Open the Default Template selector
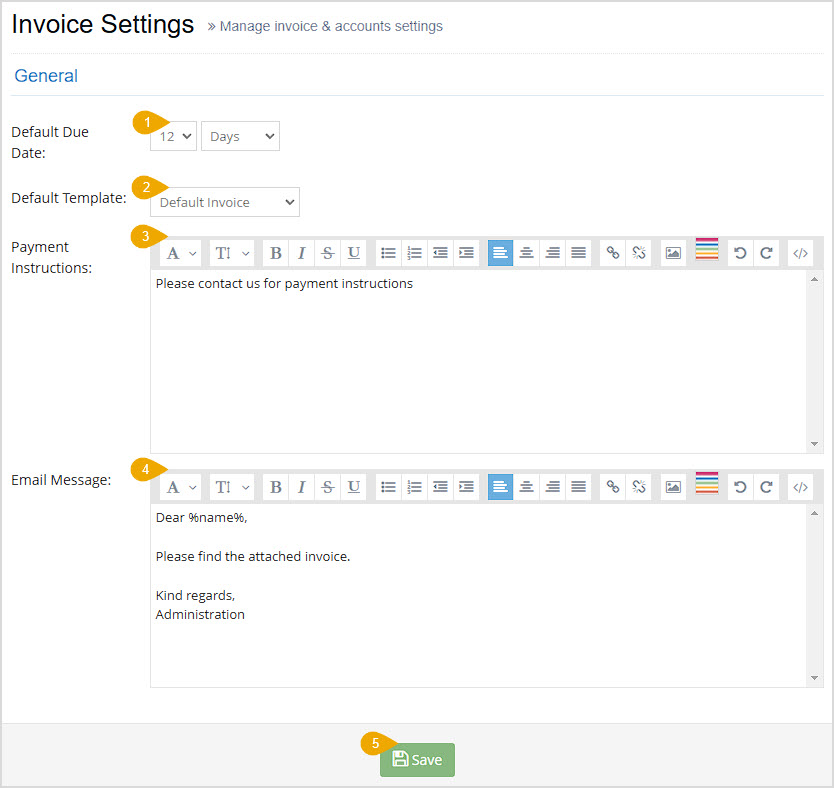The image size is (834, 788). coord(224,202)
